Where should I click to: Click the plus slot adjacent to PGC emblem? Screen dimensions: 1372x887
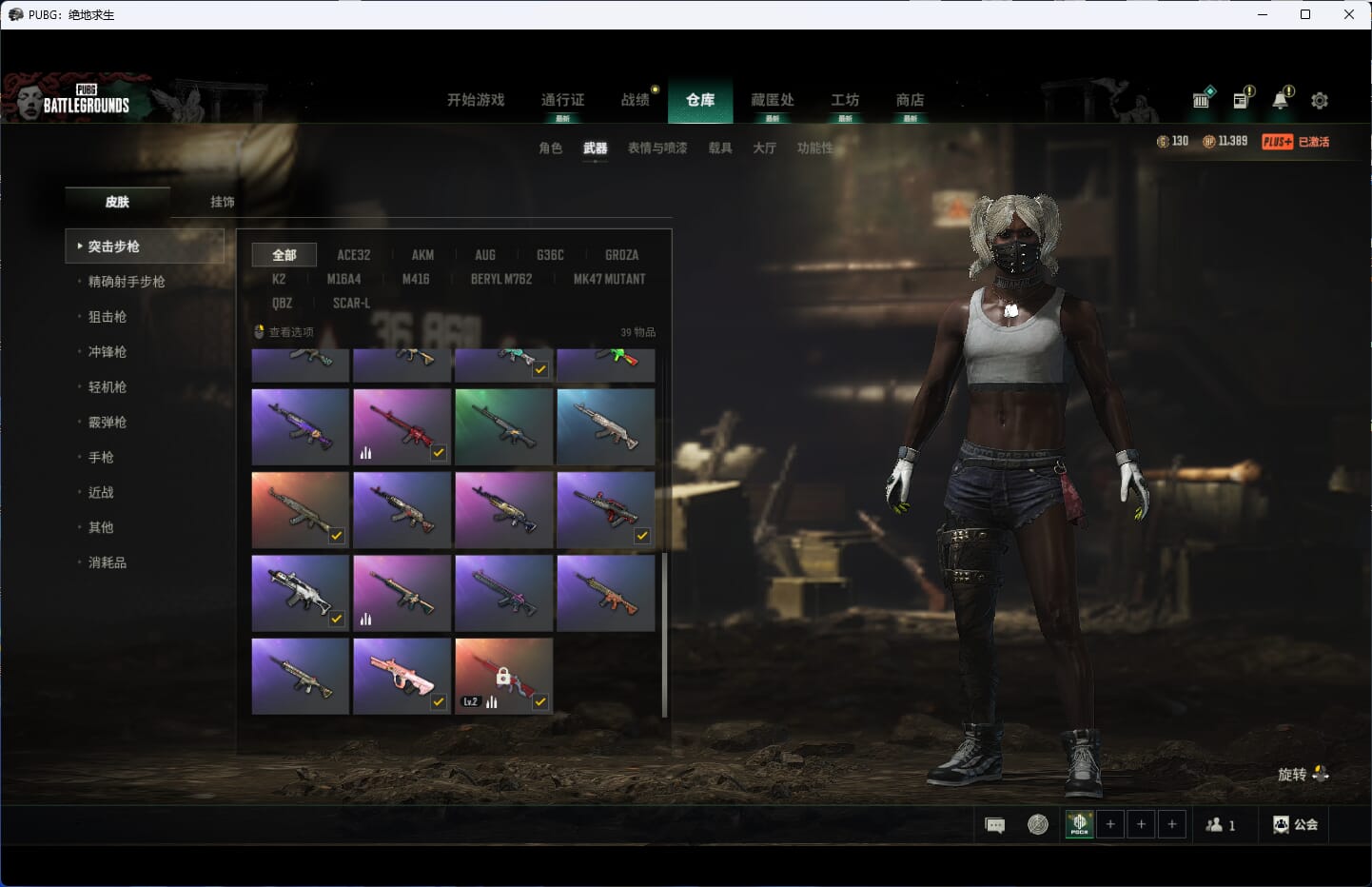(1110, 824)
